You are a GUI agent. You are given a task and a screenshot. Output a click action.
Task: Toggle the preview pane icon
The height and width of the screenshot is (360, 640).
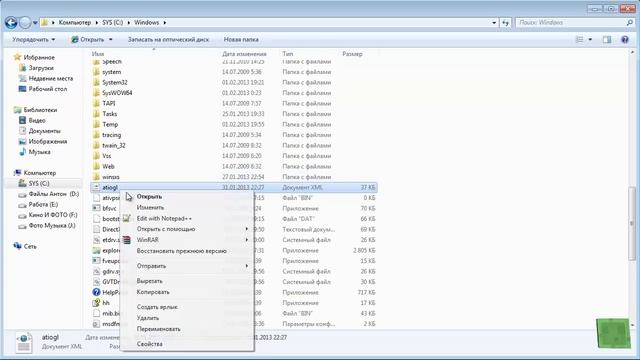tap(607, 40)
